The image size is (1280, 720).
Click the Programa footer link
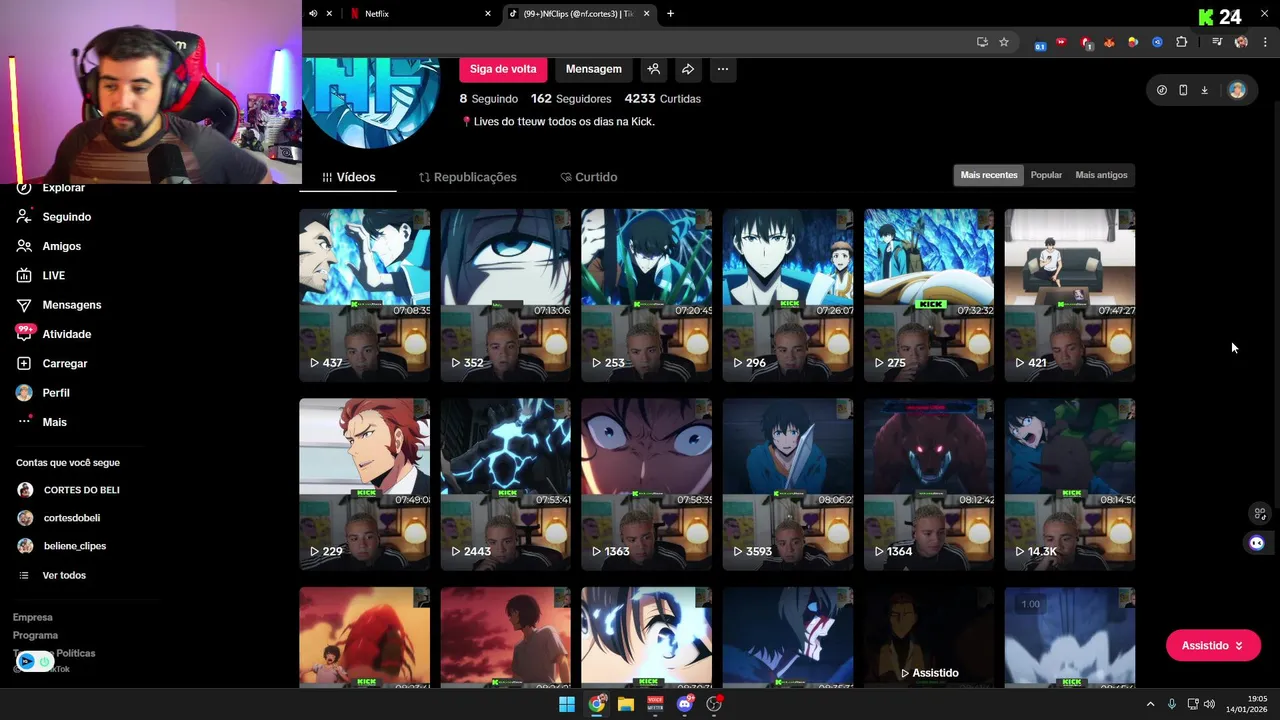pyautogui.click(x=35, y=635)
